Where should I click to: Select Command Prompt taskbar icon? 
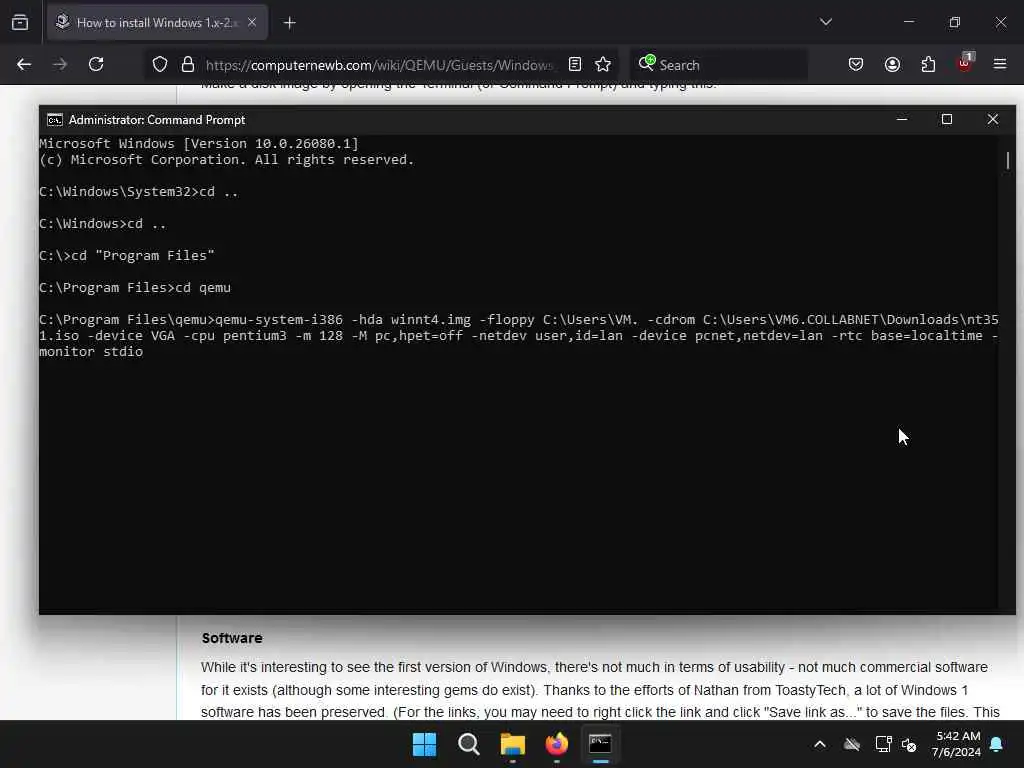pyautogui.click(x=600, y=744)
